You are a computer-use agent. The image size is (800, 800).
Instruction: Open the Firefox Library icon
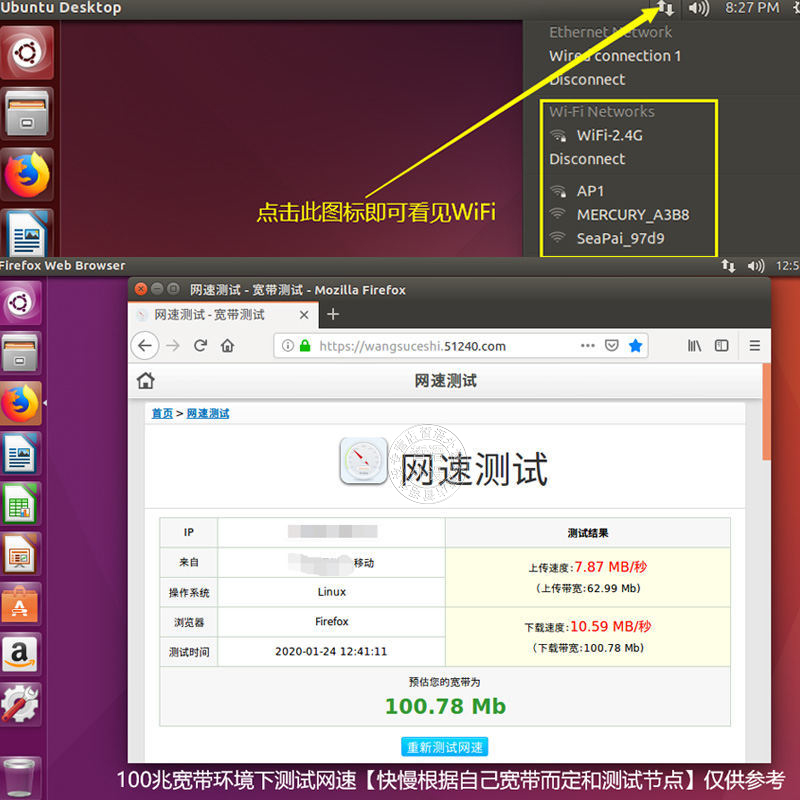[x=694, y=346]
